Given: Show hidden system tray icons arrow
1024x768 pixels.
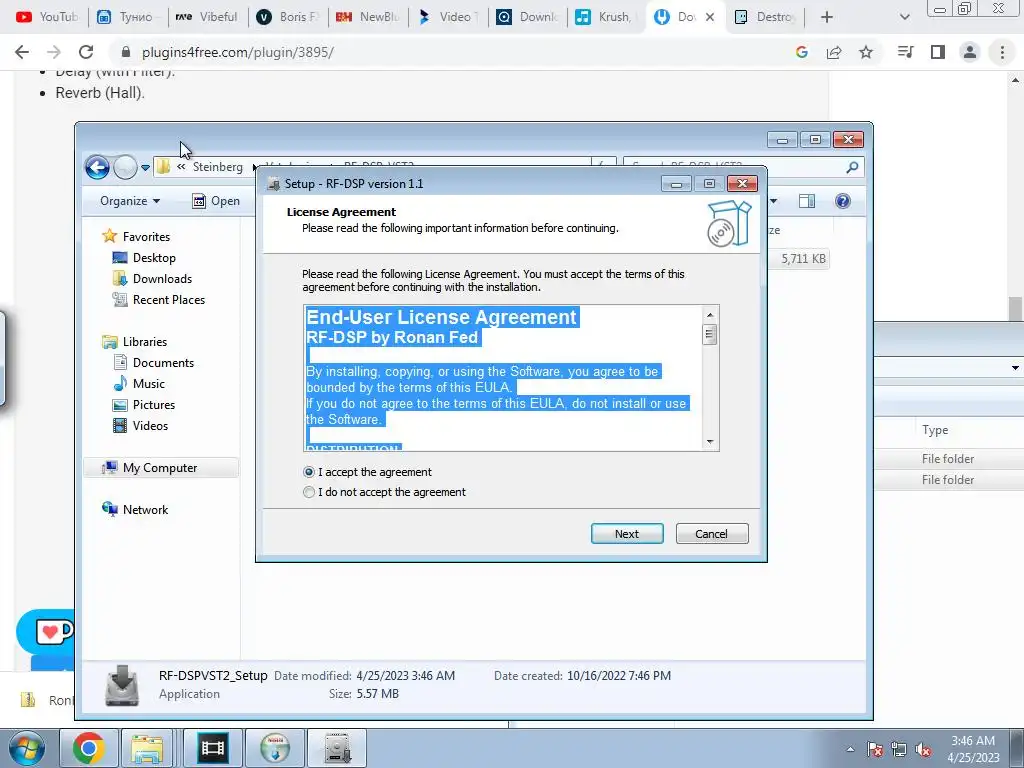Looking at the screenshot, I should pos(850,749).
